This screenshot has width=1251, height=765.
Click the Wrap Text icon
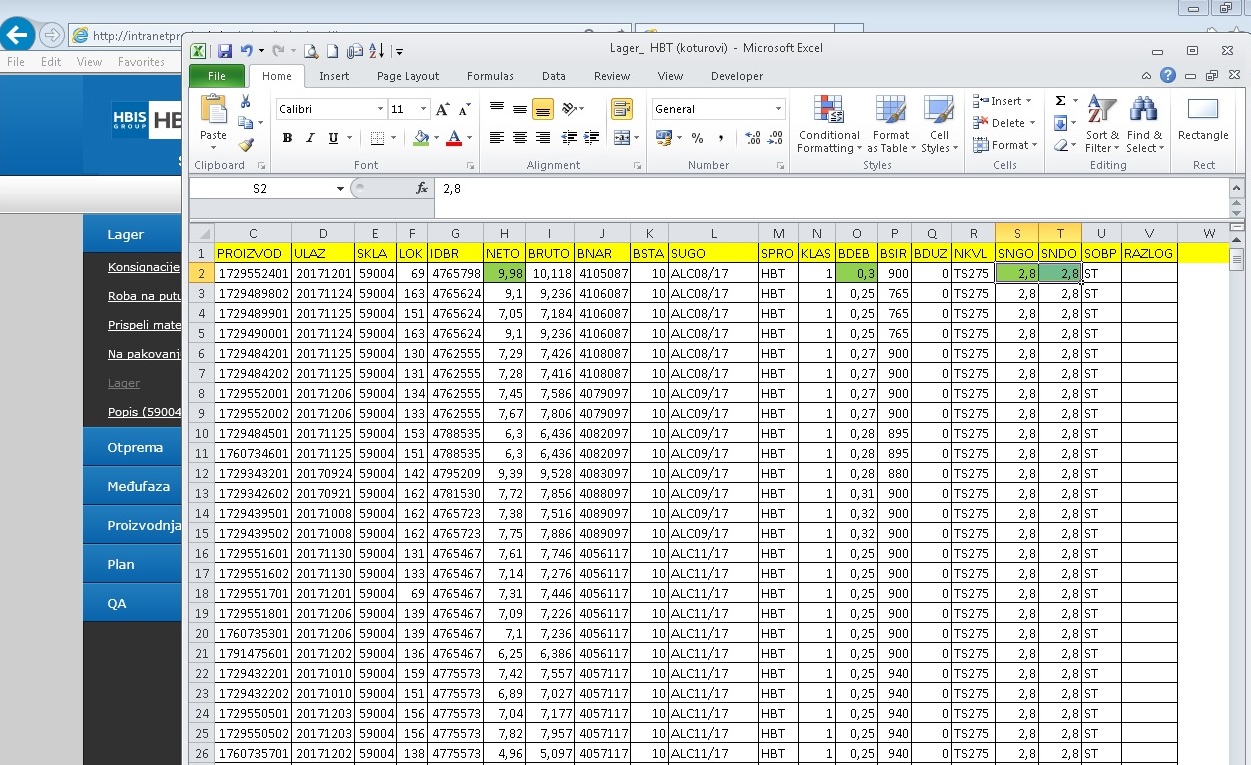click(621, 109)
